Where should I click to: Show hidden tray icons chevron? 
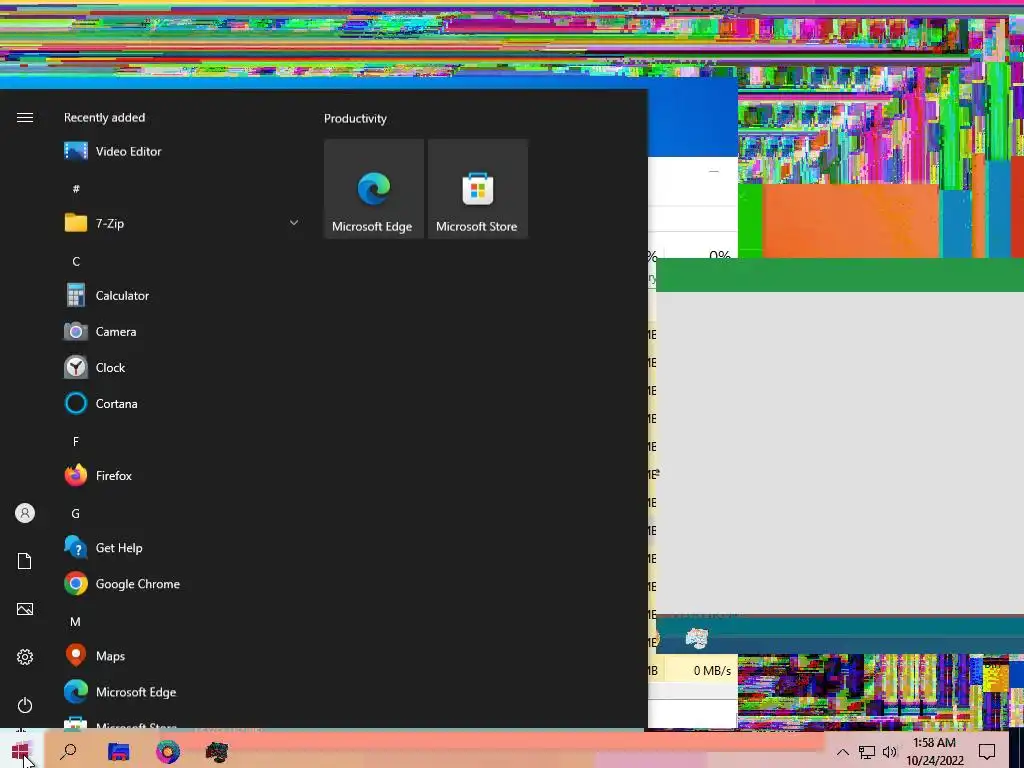[842, 752]
